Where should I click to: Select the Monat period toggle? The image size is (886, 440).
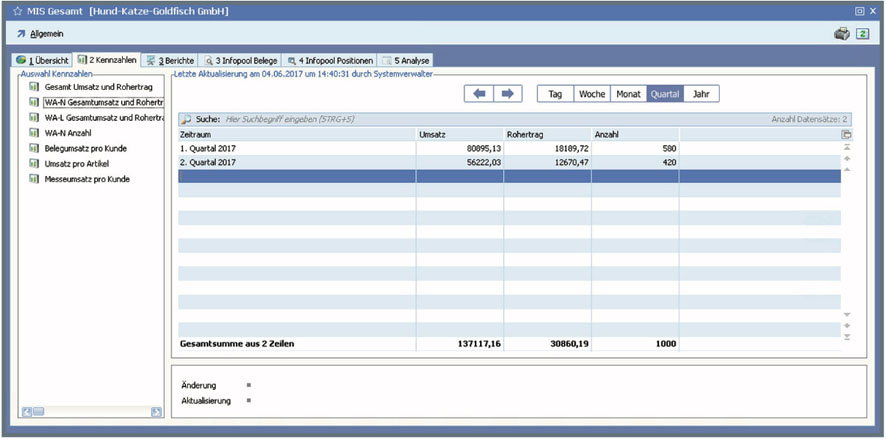[x=628, y=94]
